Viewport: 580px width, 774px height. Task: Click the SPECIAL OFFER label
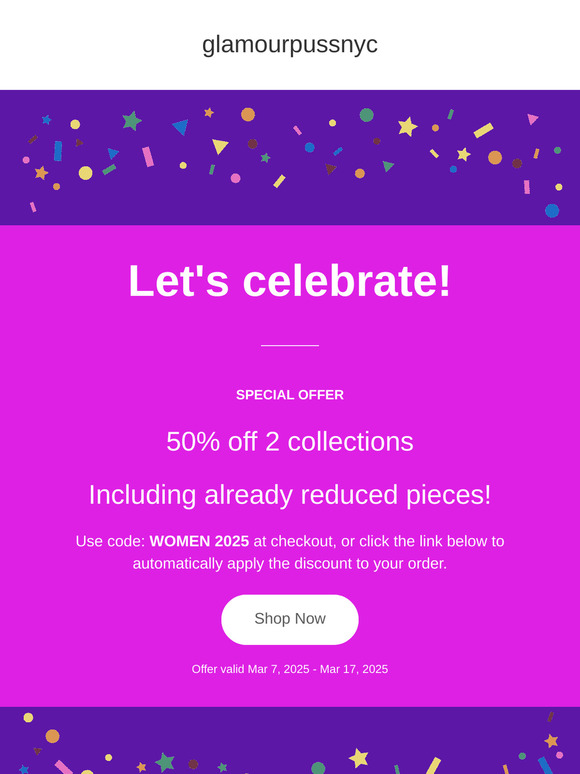point(290,395)
